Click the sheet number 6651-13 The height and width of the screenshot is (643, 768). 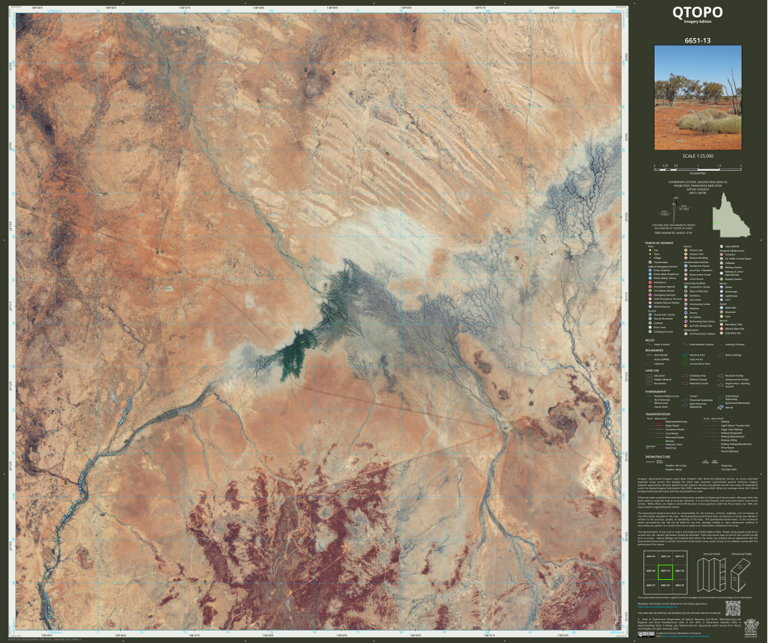(697, 41)
